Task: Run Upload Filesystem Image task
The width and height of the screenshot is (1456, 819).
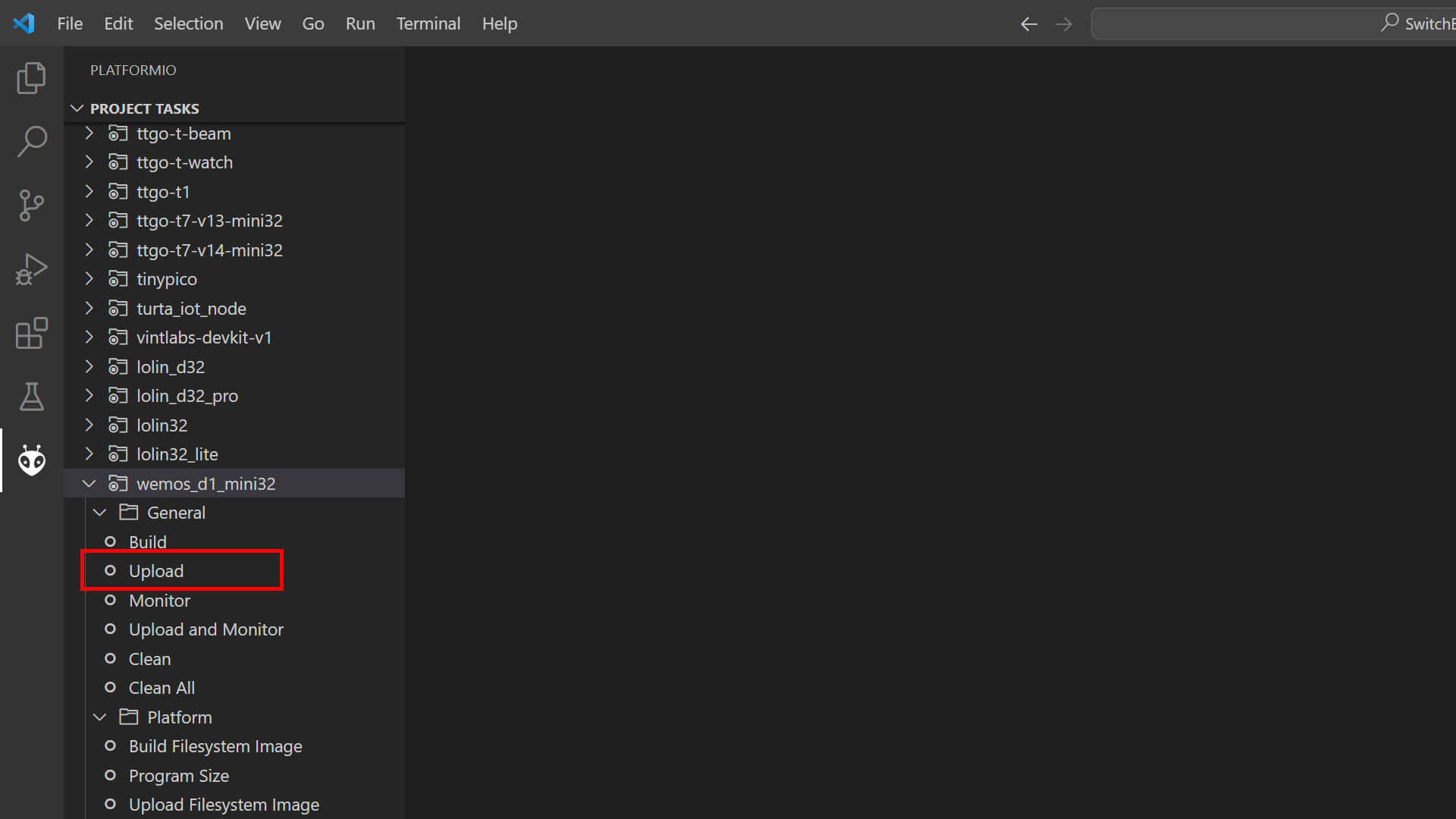Action: point(224,805)
